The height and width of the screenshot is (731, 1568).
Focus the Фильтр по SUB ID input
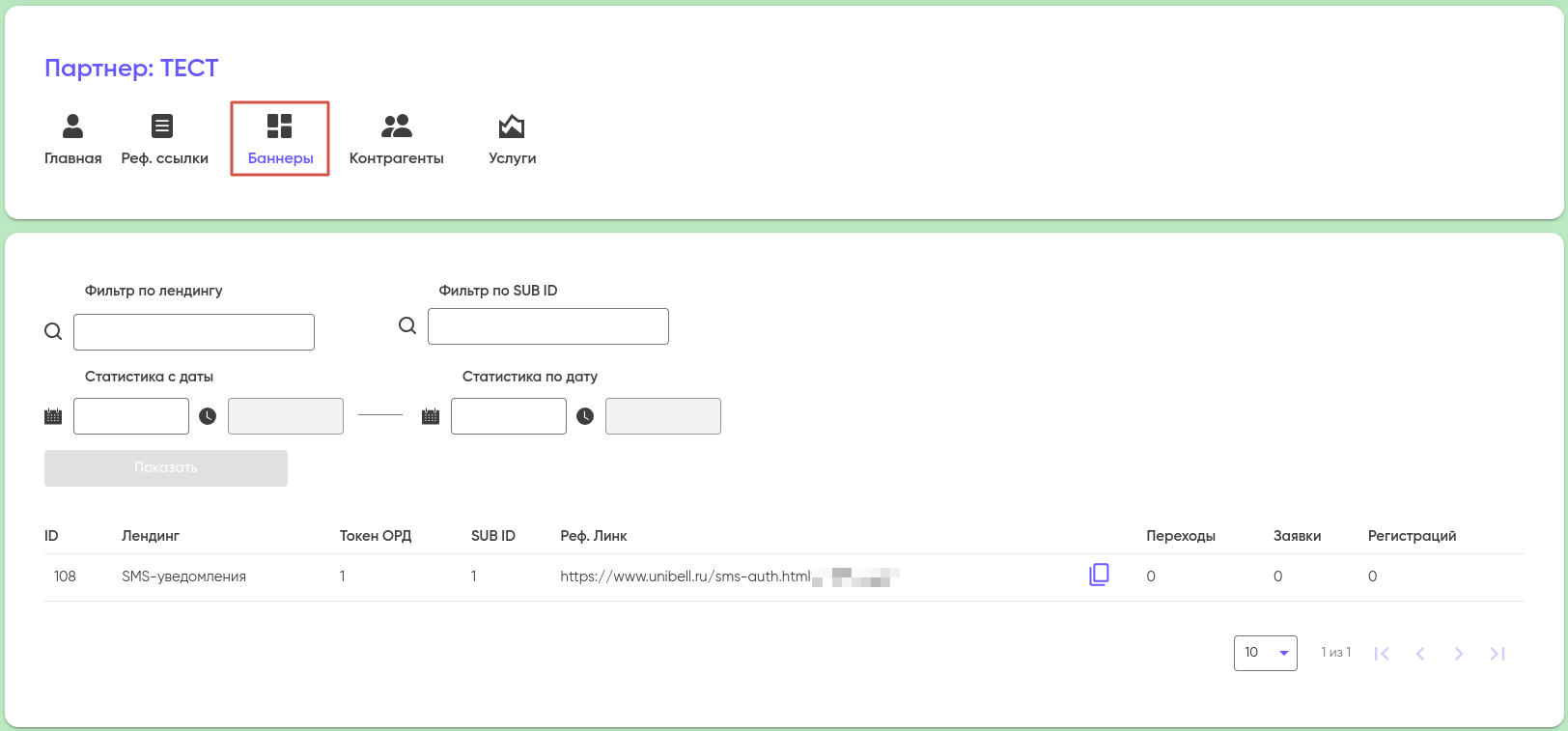click(x=548, y=326)
